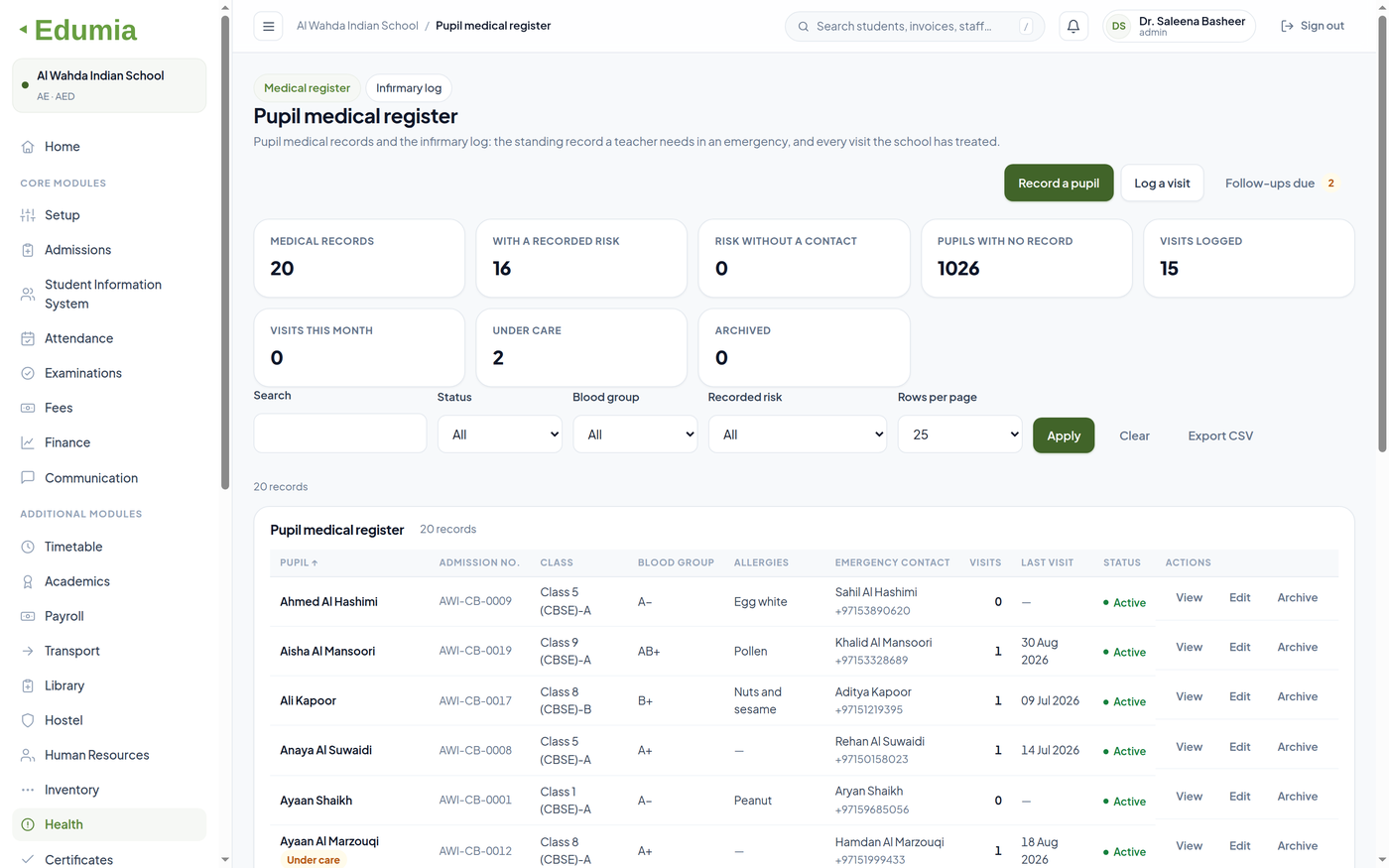Change the Rows per page dropdown
This screenshot has height=868, width=1389.
coord(960,434)
